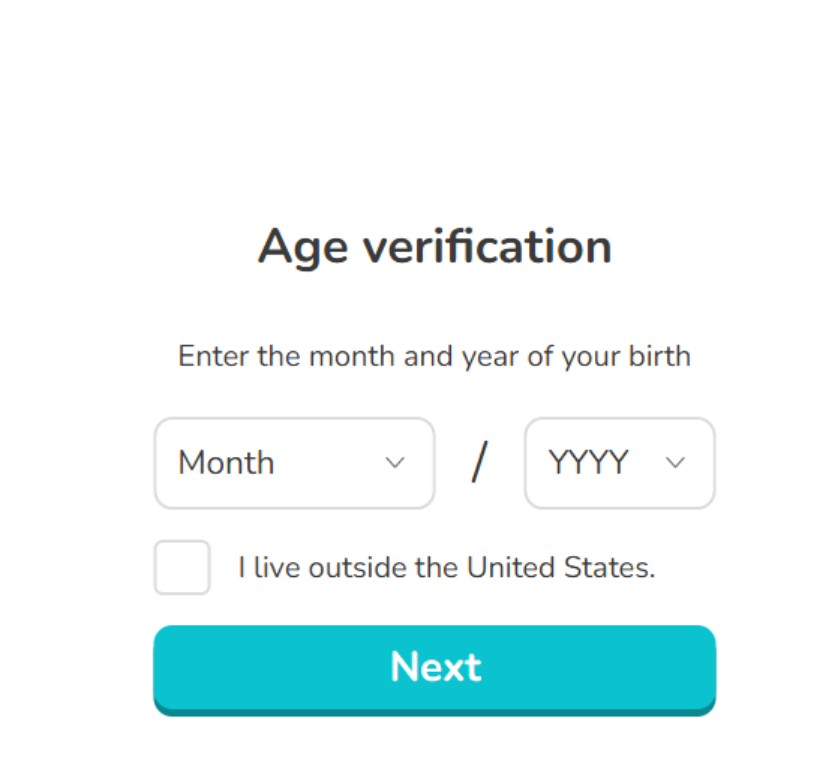Click the "I live outside the United States." label
This screenshot has height=778, width=813.
click(446, 568)
